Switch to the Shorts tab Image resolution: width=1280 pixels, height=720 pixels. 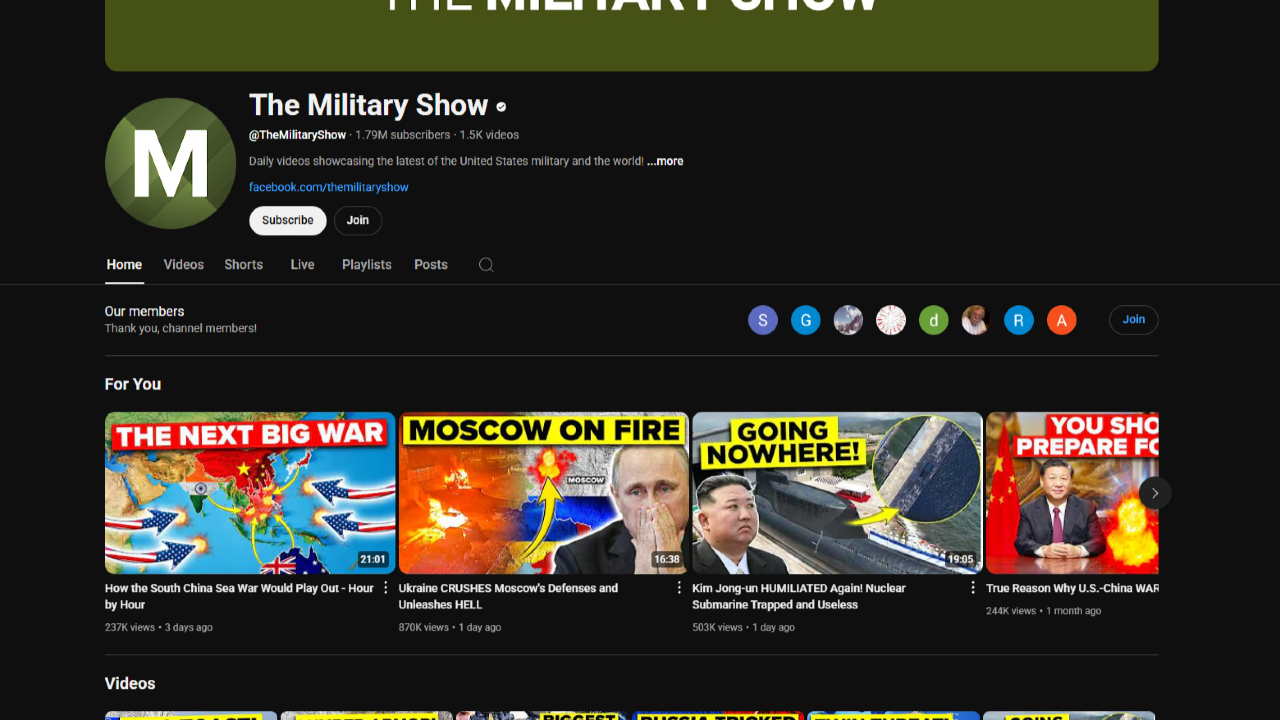243,264
